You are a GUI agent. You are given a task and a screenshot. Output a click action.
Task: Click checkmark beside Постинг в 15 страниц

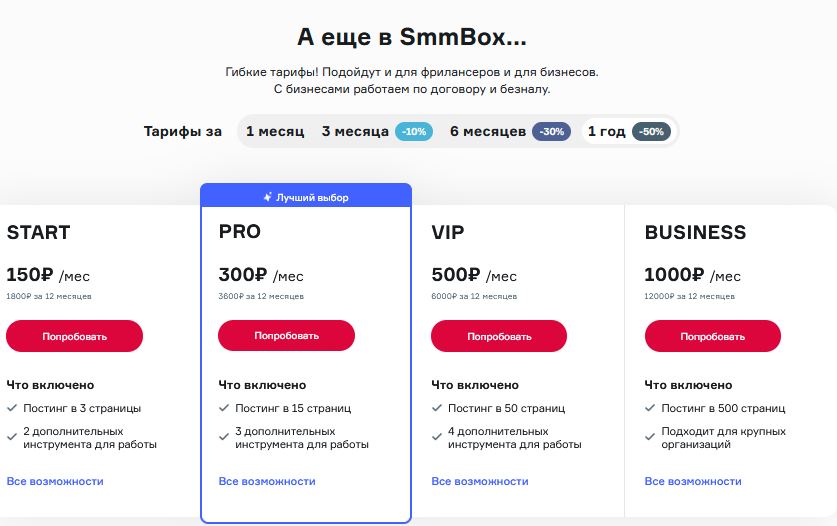coord(224,408)
